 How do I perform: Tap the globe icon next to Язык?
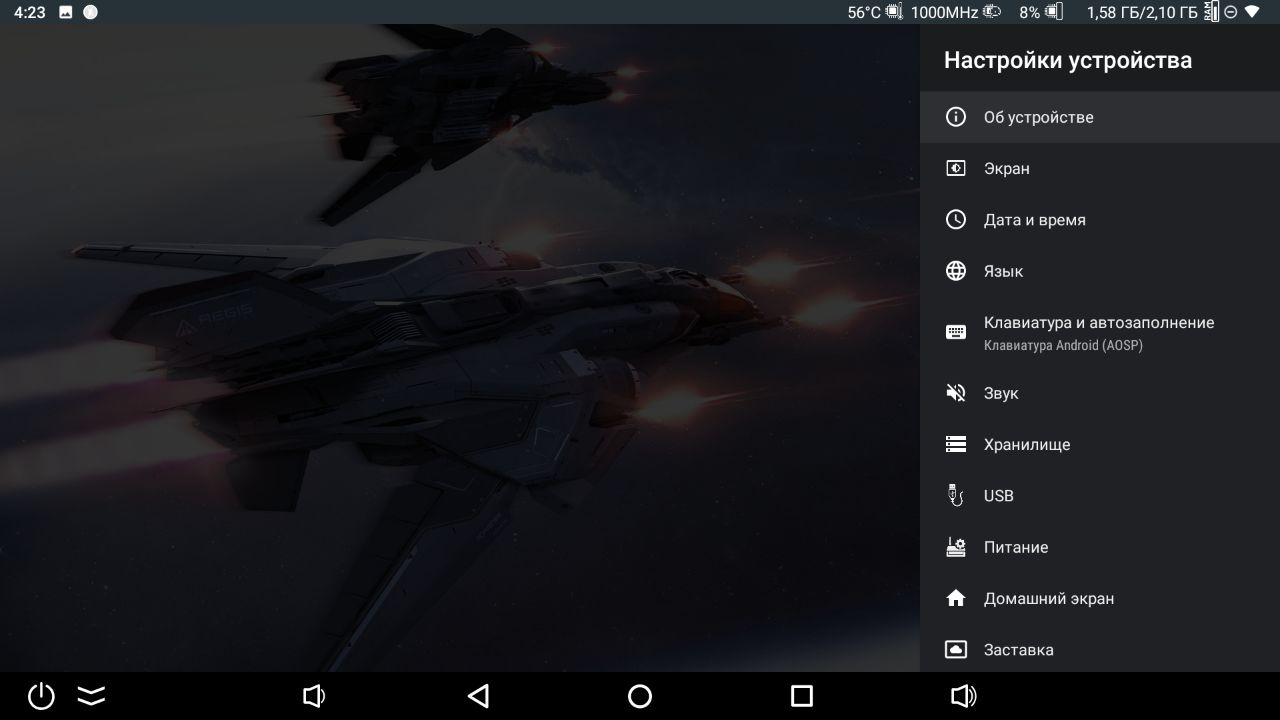coord(956,271)
